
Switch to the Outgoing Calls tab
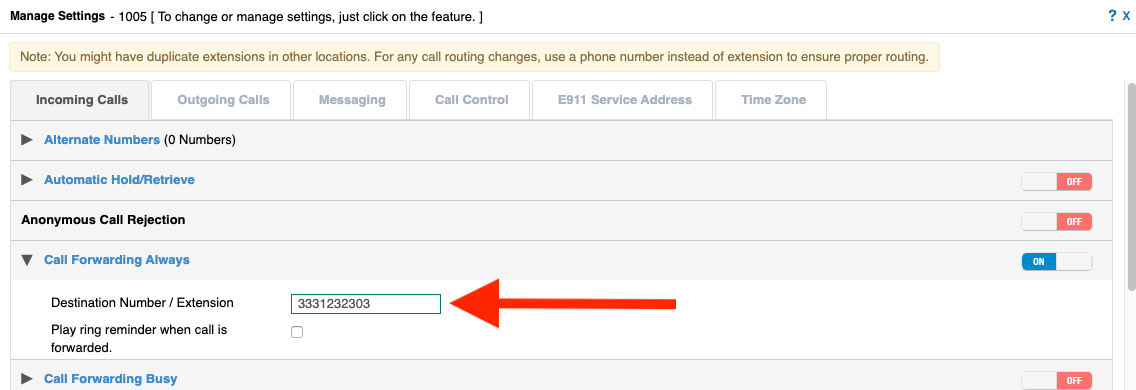point(223,100)
